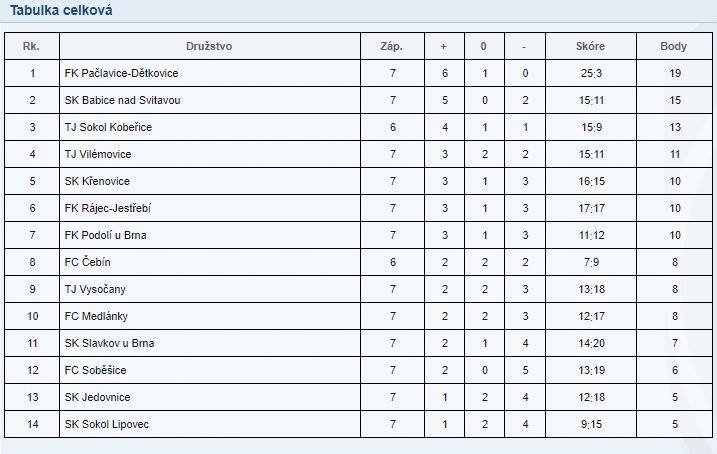The width and height of the screenshot is (717, 454).
Task: Click FK Rájec-Jestřebí team entry
Action: coord(107,208)
